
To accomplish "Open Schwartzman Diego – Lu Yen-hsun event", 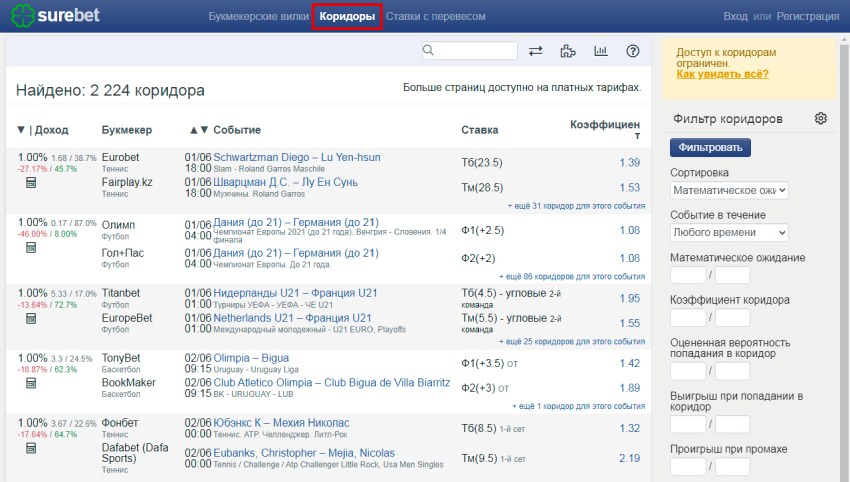I will [297, 157].
